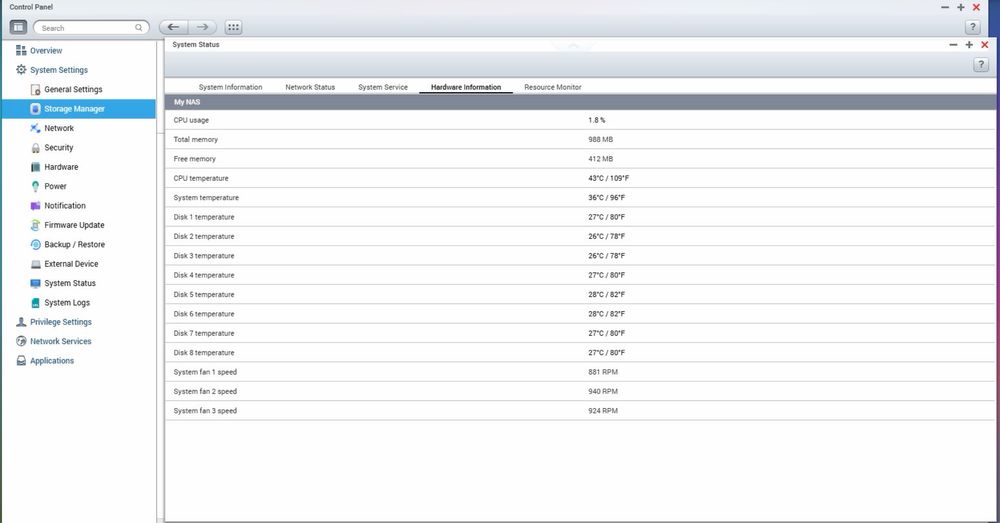Switch to the Resource Monitor tab

click(x=553, y=87)
